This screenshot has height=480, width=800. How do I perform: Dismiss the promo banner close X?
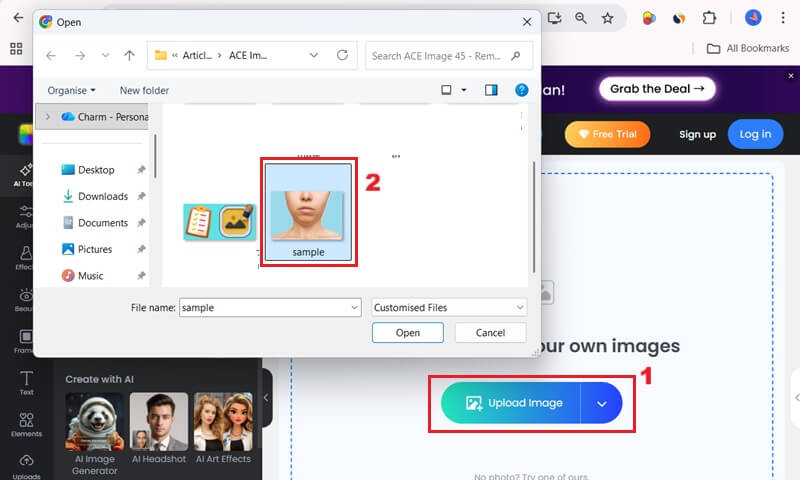click(x=791, y=75)
